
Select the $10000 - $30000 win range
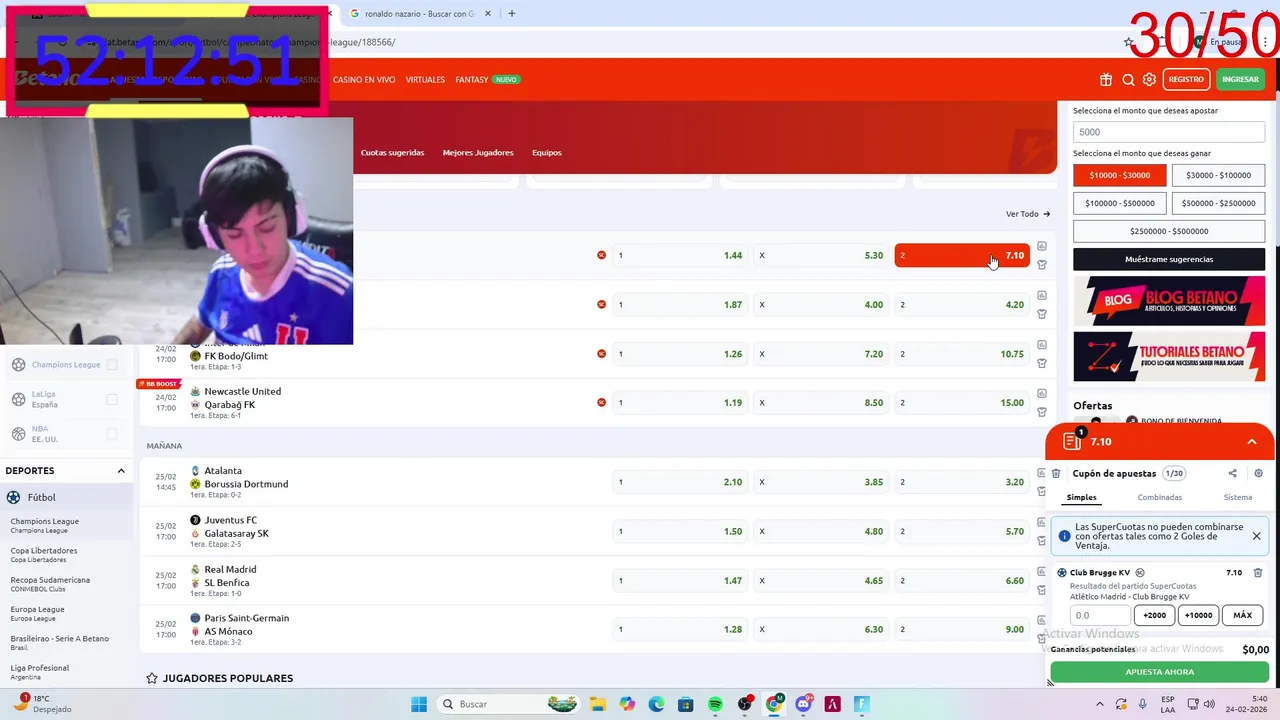tap(1120, 175)
